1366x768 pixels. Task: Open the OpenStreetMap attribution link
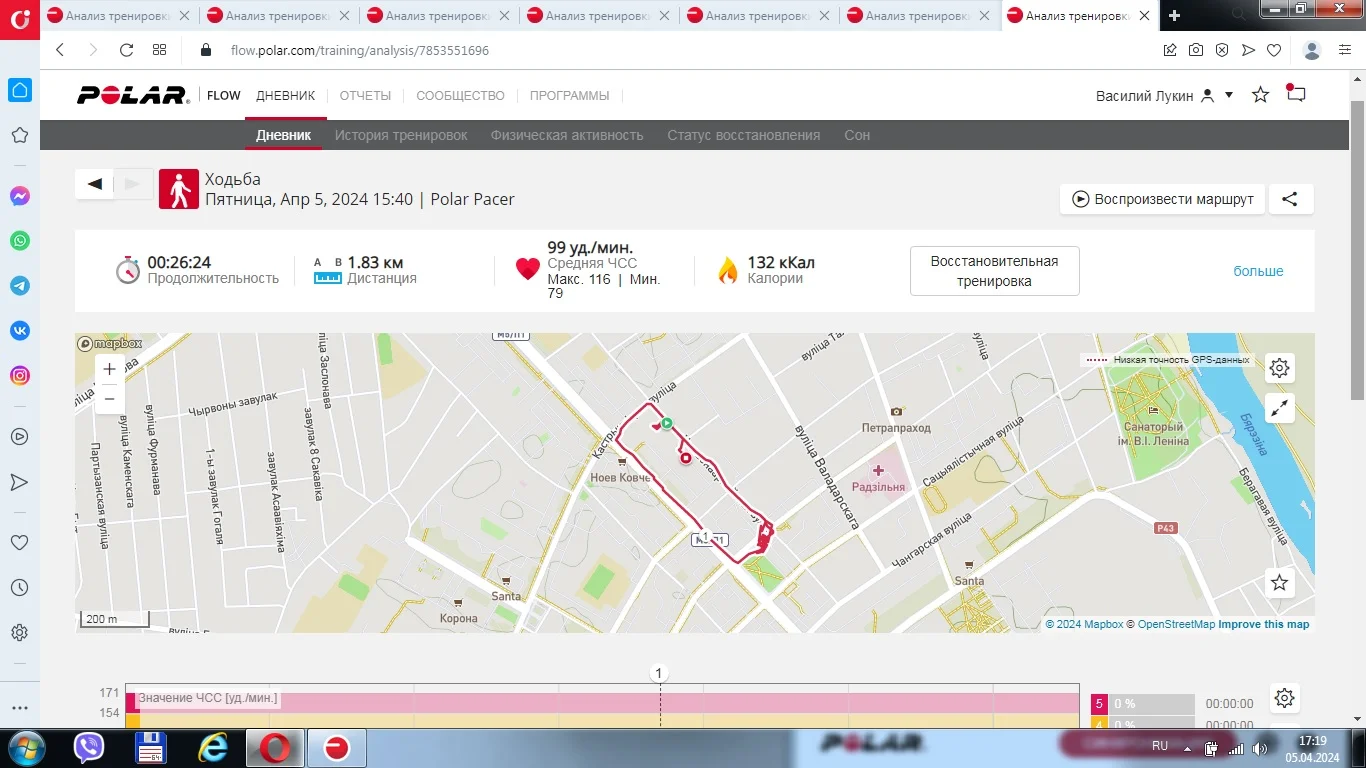[x=1176, y=624]
